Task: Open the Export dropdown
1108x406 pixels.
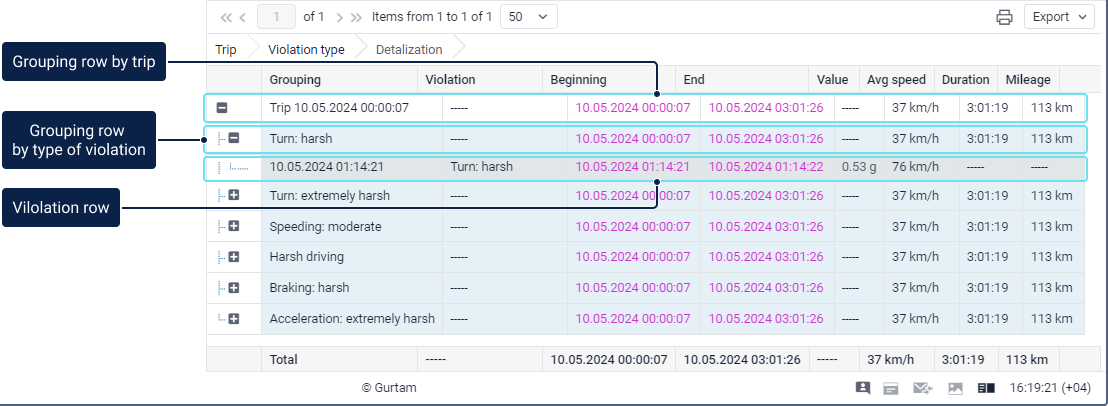Action: pos(1058,17)
